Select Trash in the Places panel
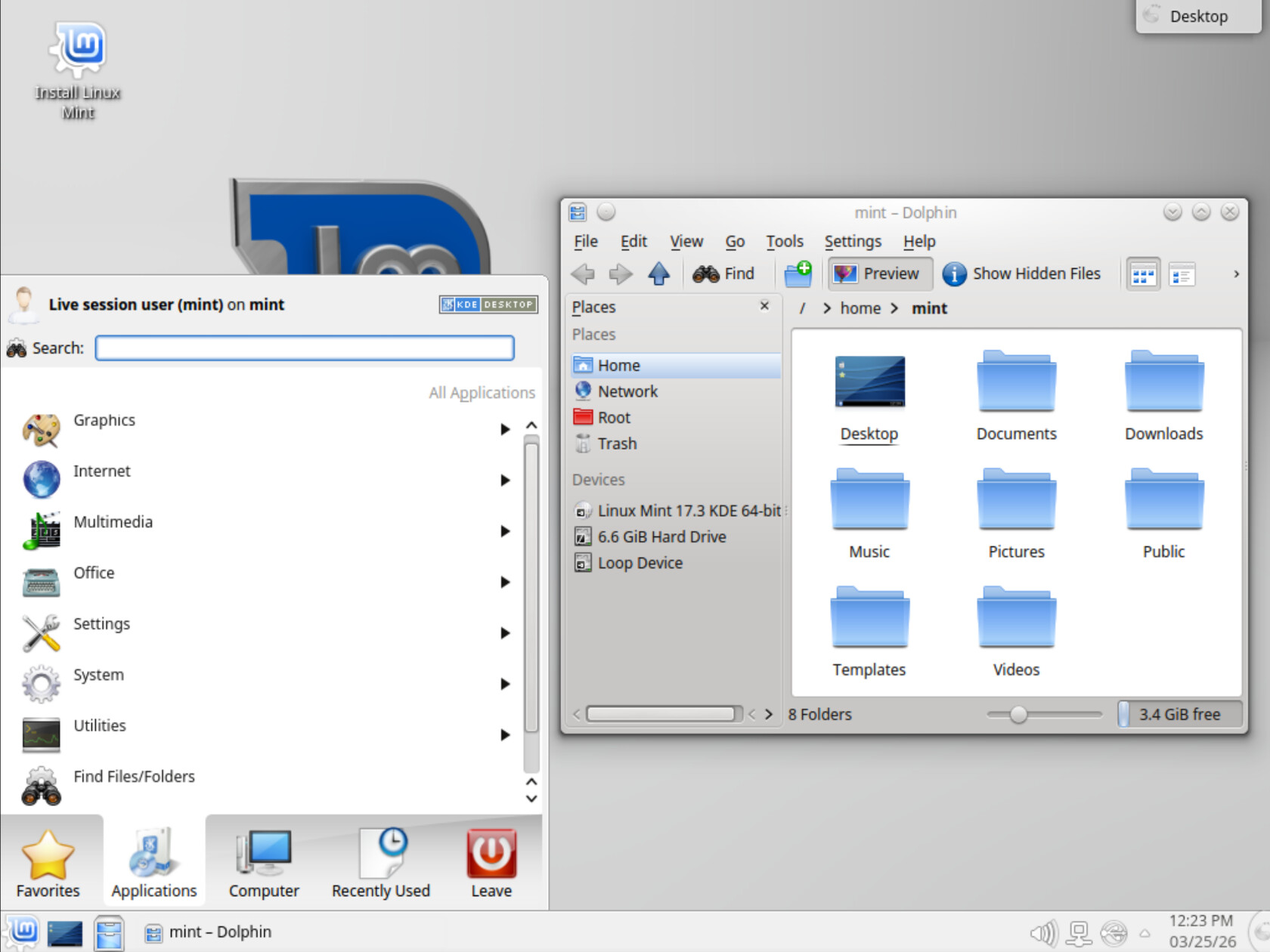 617,444
